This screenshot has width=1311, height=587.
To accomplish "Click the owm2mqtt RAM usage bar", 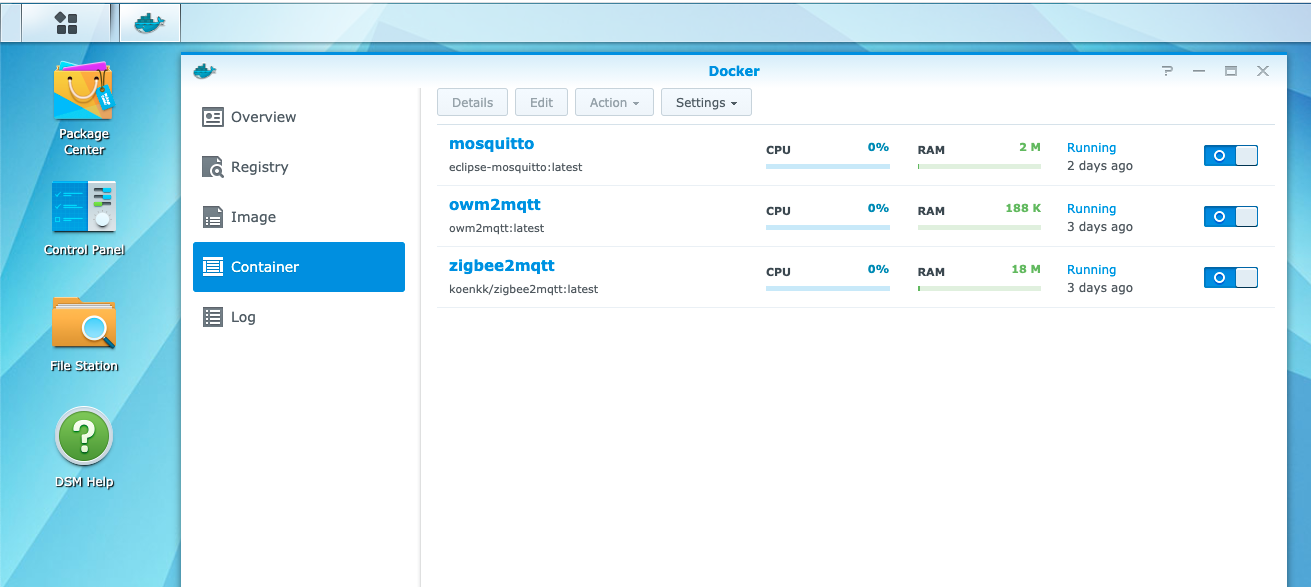I will point(979,228).
